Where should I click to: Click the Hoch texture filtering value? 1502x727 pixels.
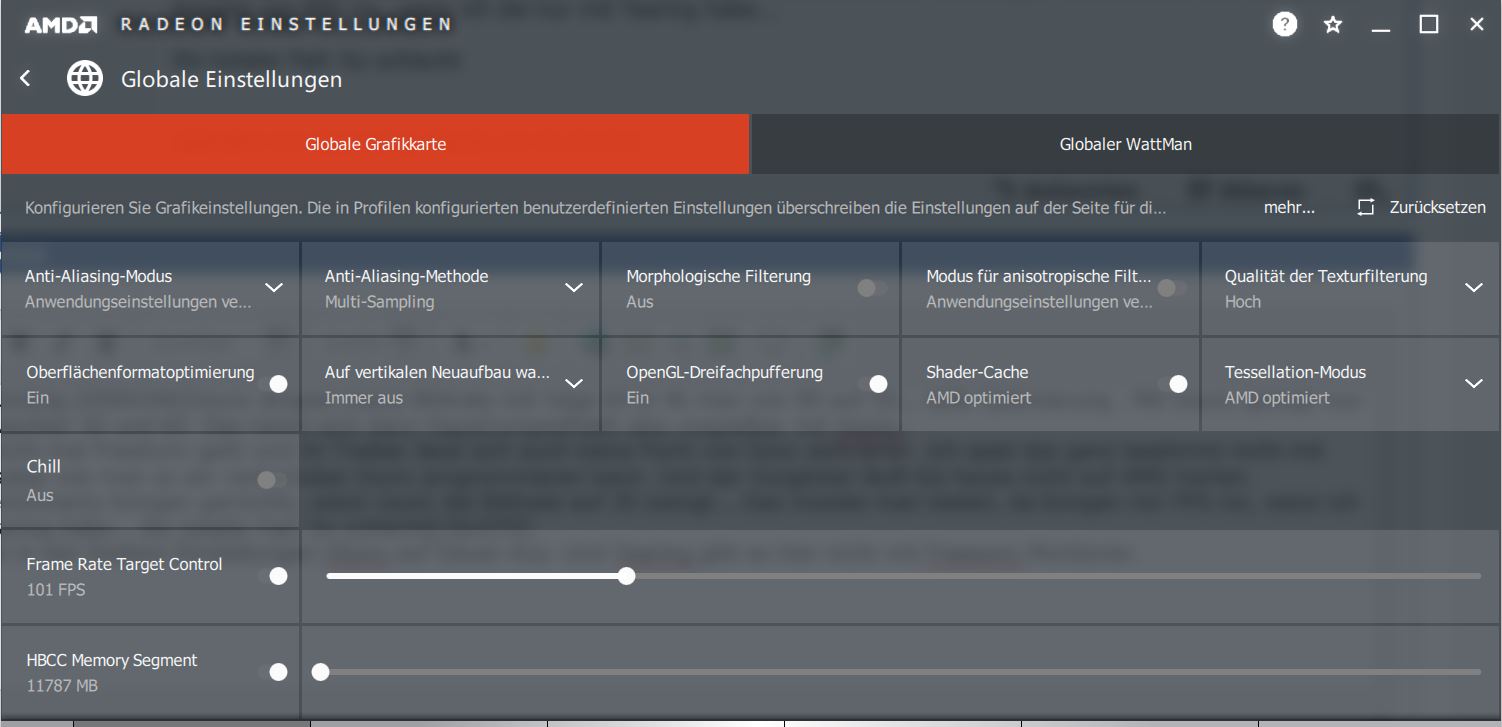point(1243,302)
